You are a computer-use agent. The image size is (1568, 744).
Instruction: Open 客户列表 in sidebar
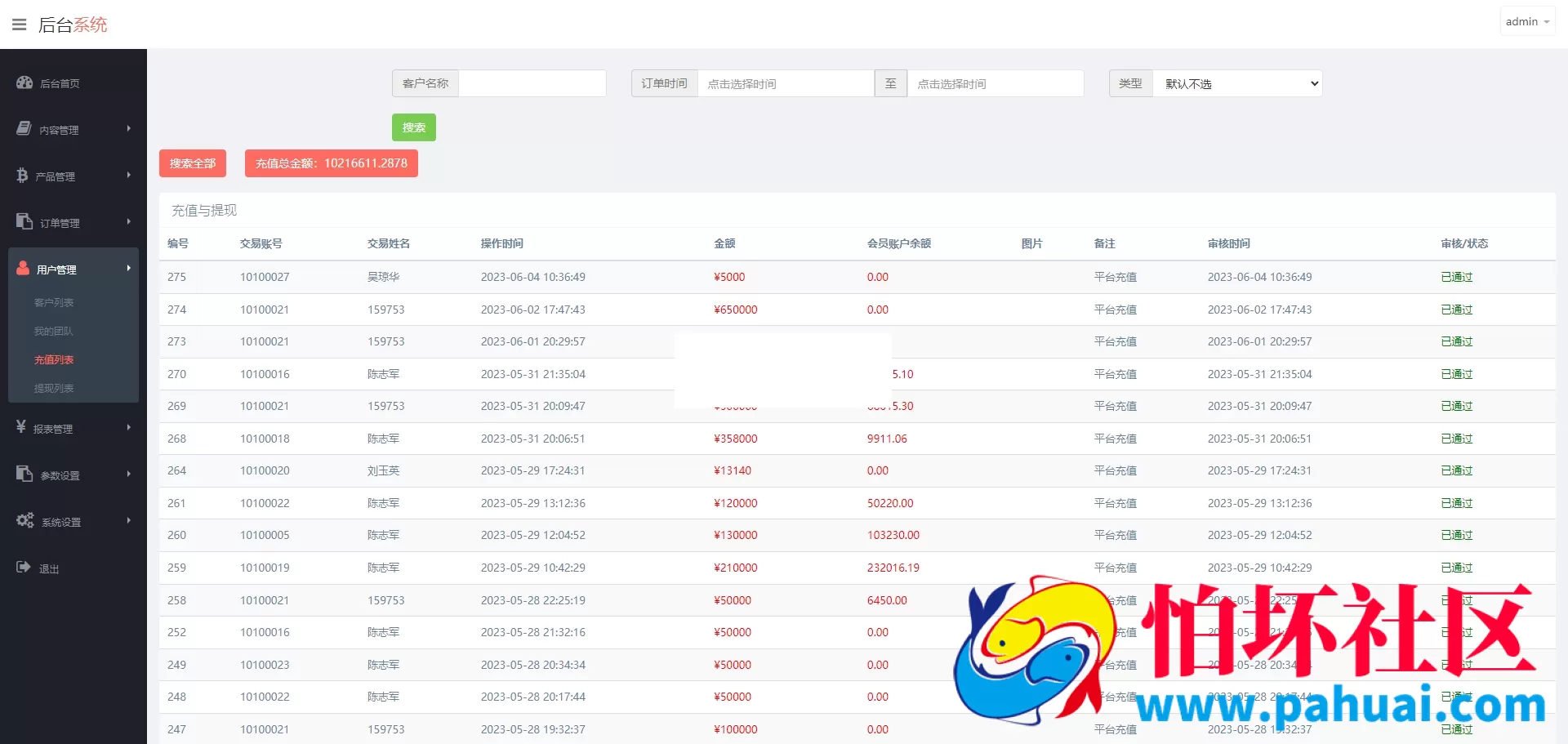tap(54, 303)
